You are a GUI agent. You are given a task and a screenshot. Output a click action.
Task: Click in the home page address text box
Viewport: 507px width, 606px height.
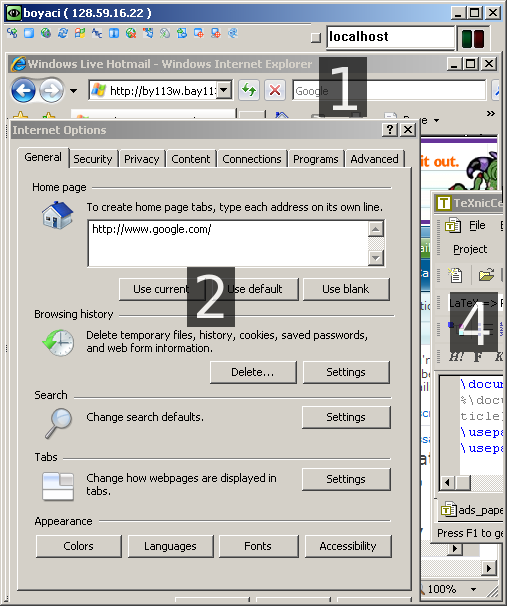coord(228,243)
